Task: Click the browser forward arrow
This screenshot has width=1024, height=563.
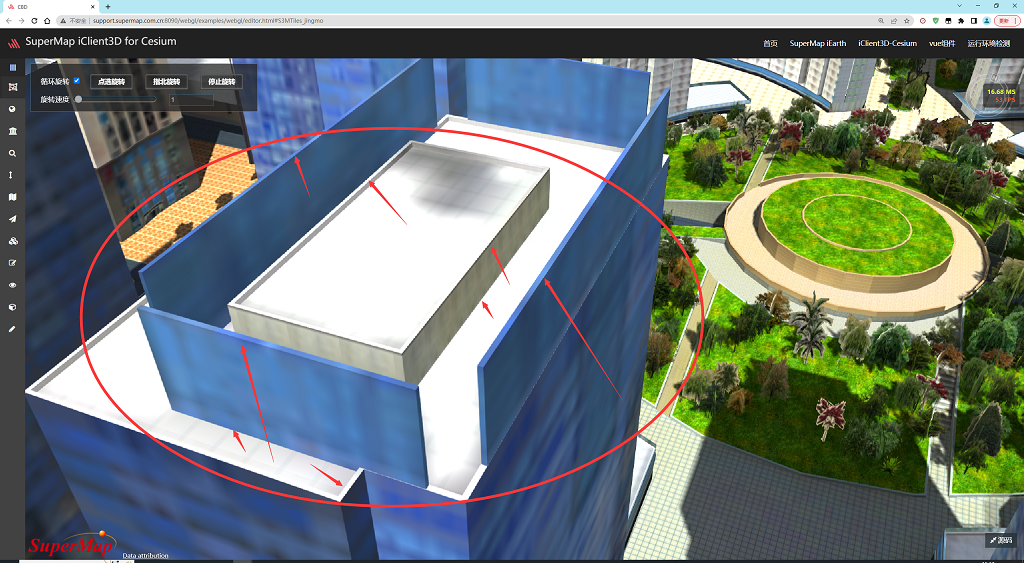Action: (x=22, y=21)
